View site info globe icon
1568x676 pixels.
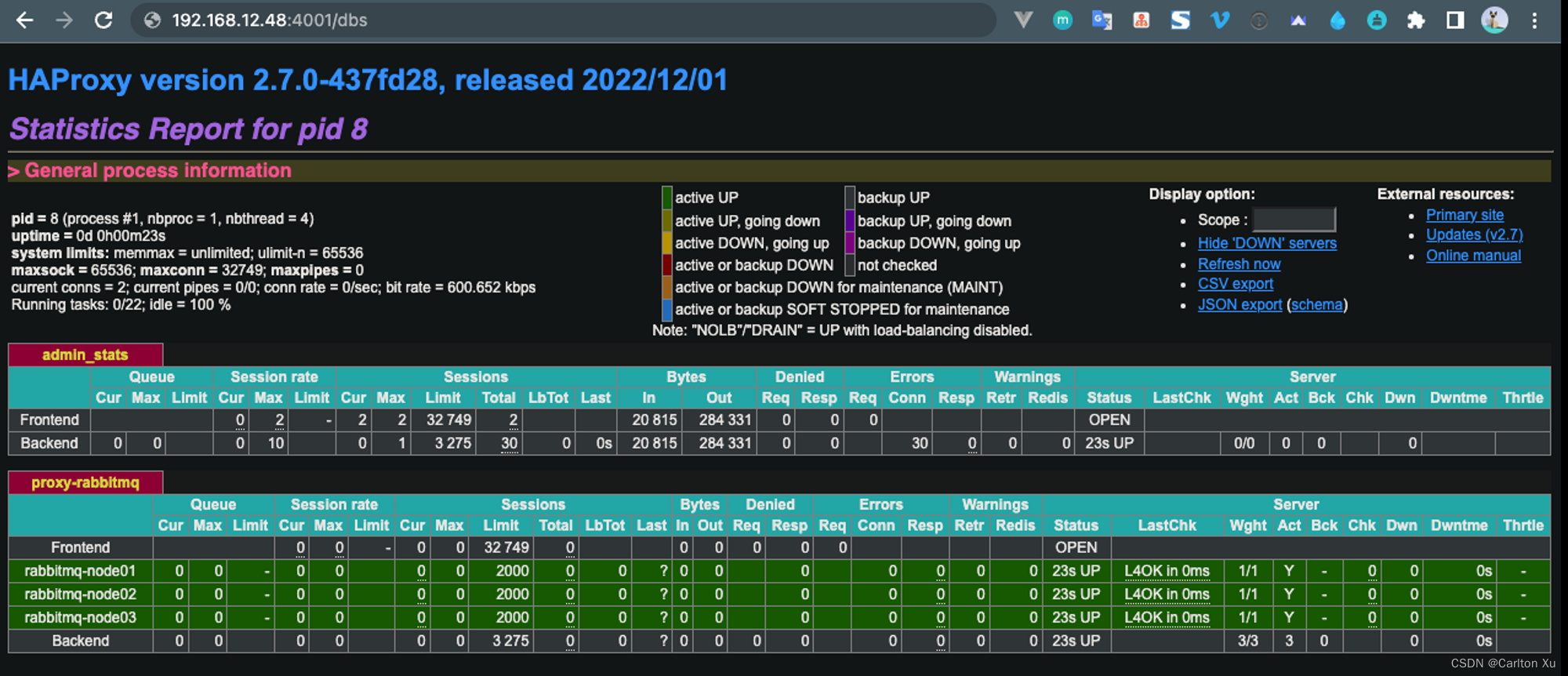(x=152, y=20)
